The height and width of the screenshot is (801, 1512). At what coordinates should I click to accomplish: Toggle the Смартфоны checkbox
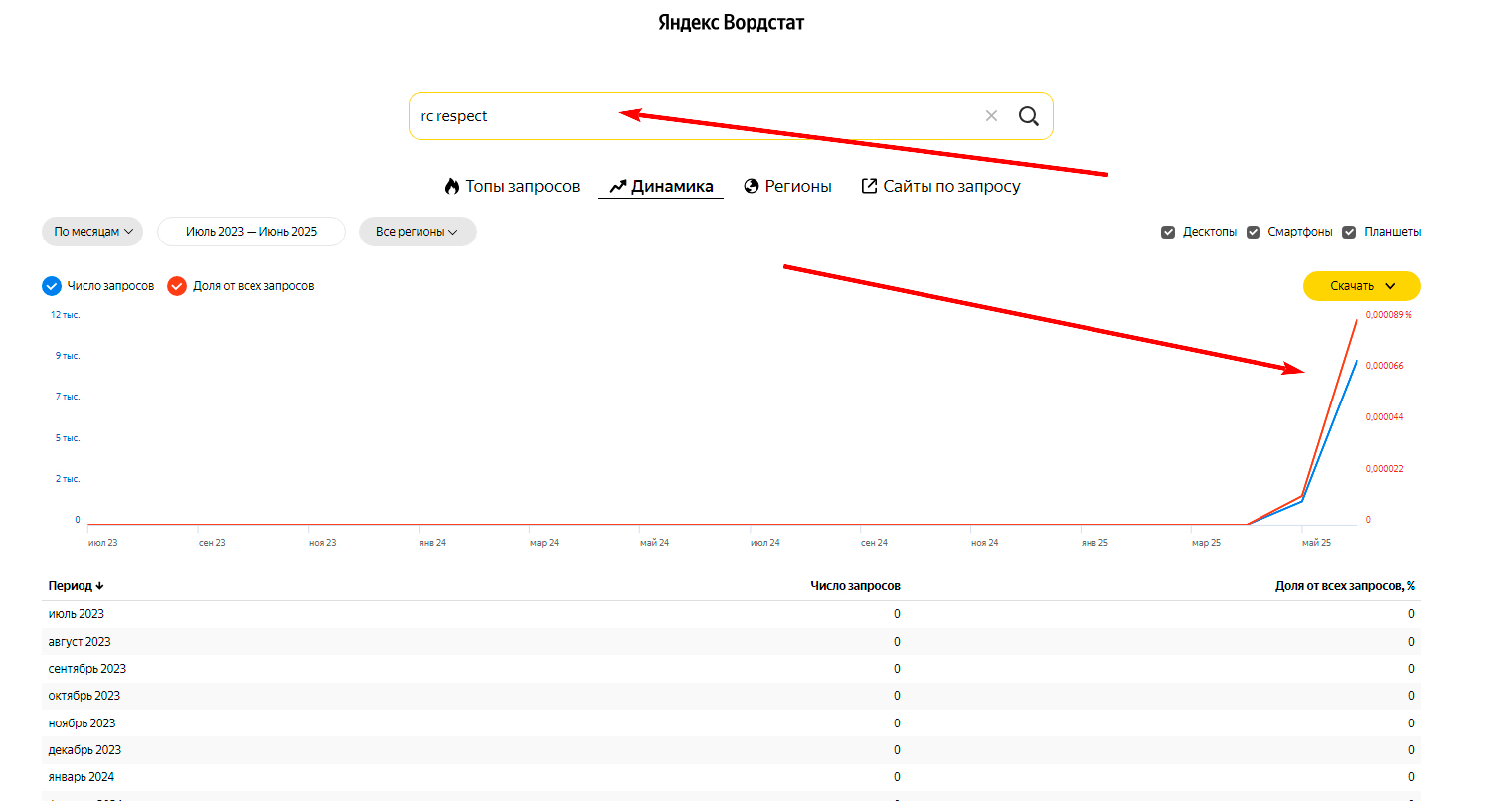point(1254,232)
